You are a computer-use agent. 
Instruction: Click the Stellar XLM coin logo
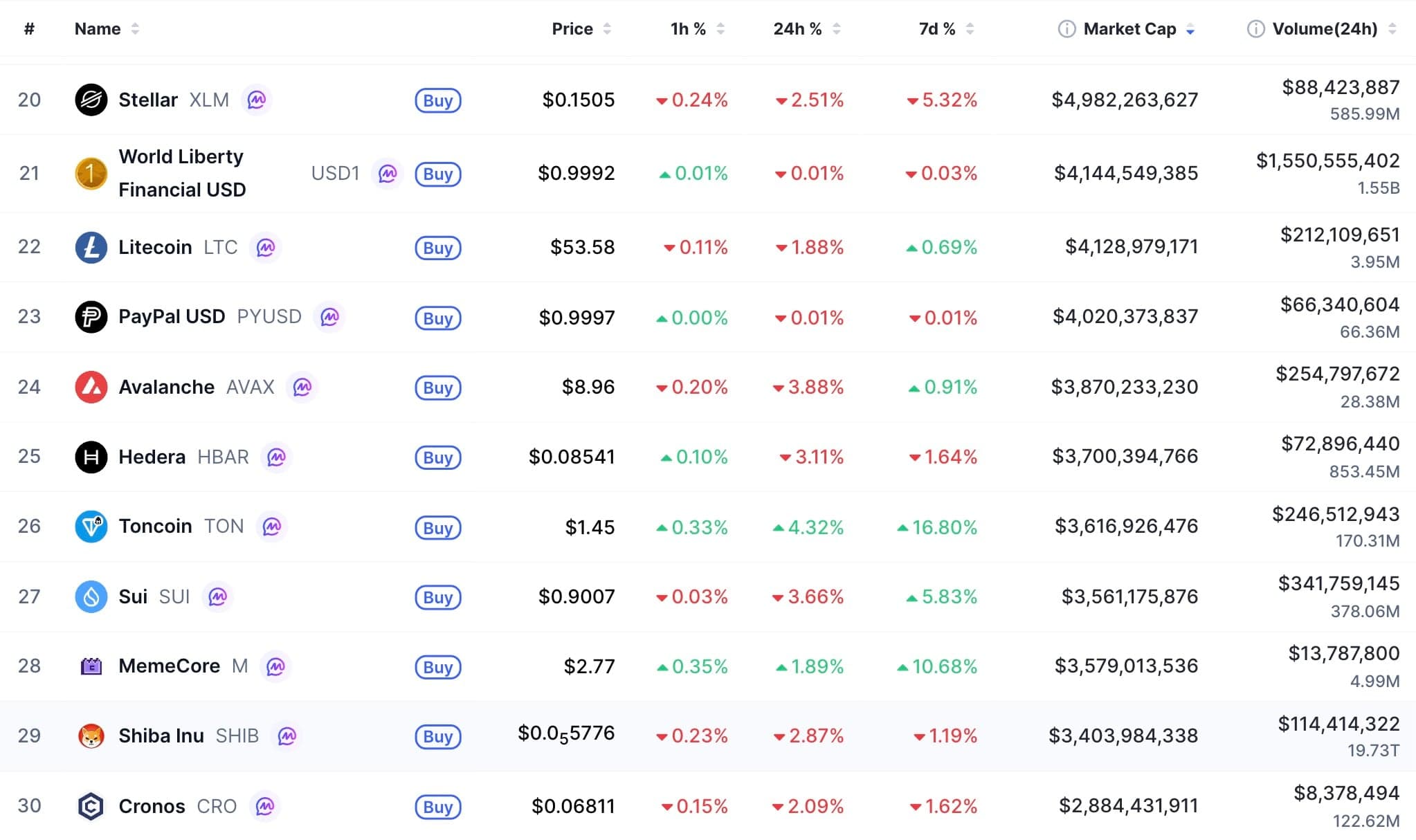[x=91, y=100]
